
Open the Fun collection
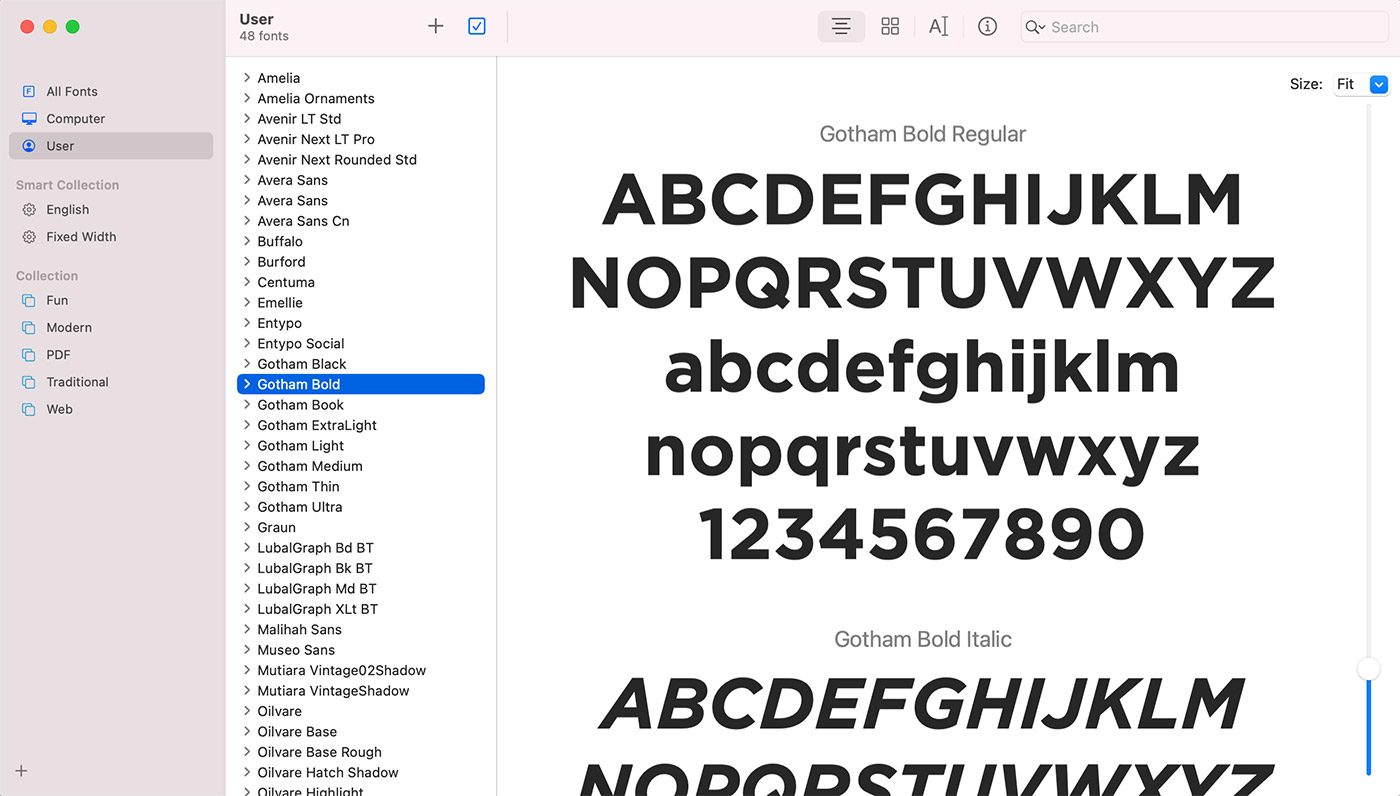tap(111, 300)
